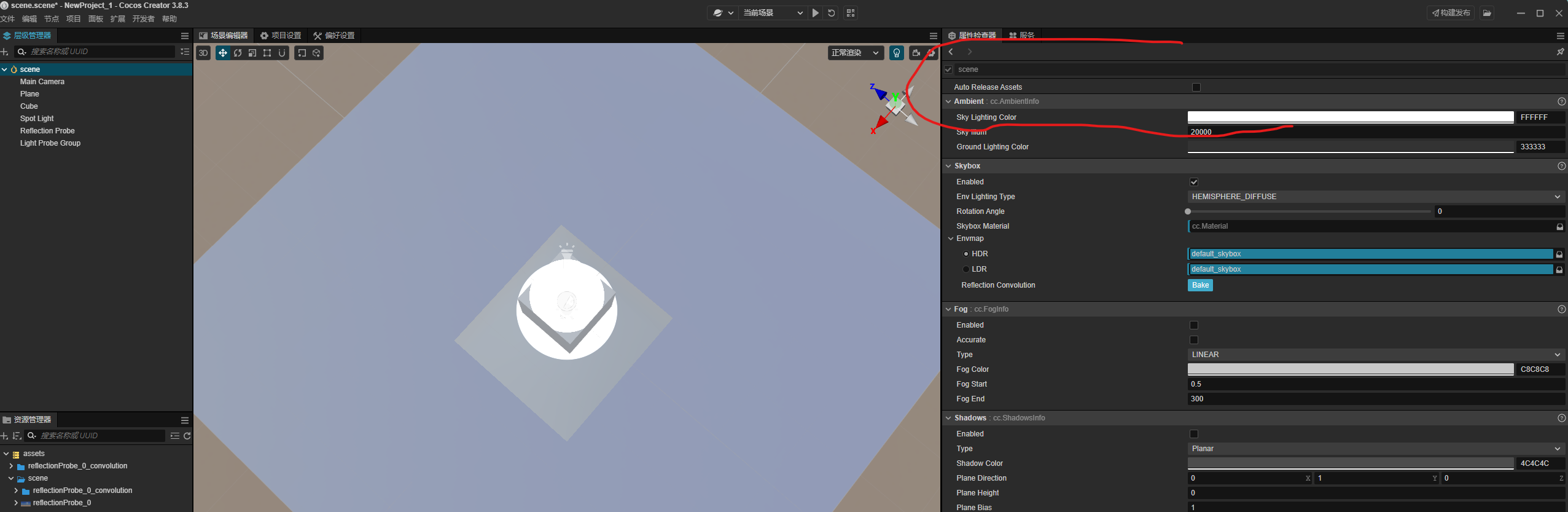The height and width of the screenshot is (512, 1568).
Task: Select the LDR envmap radio button
Action: click(966, 269)
